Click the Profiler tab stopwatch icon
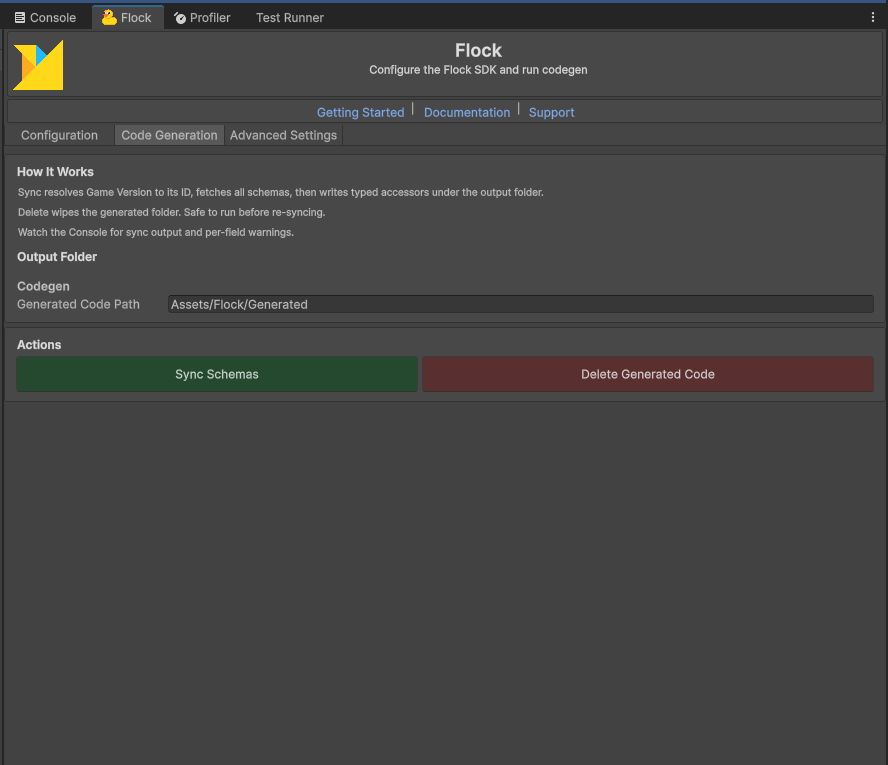 point(180,18)
